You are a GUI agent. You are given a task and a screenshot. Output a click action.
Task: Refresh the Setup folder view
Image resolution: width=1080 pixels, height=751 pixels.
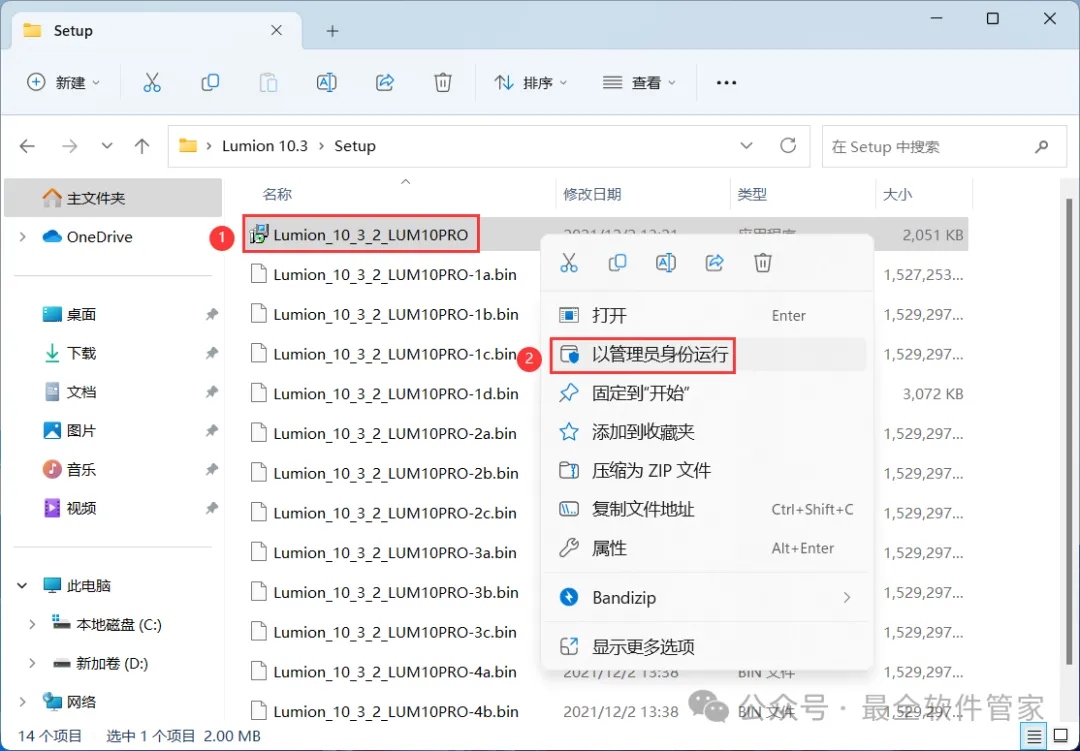tap(788, 145)
